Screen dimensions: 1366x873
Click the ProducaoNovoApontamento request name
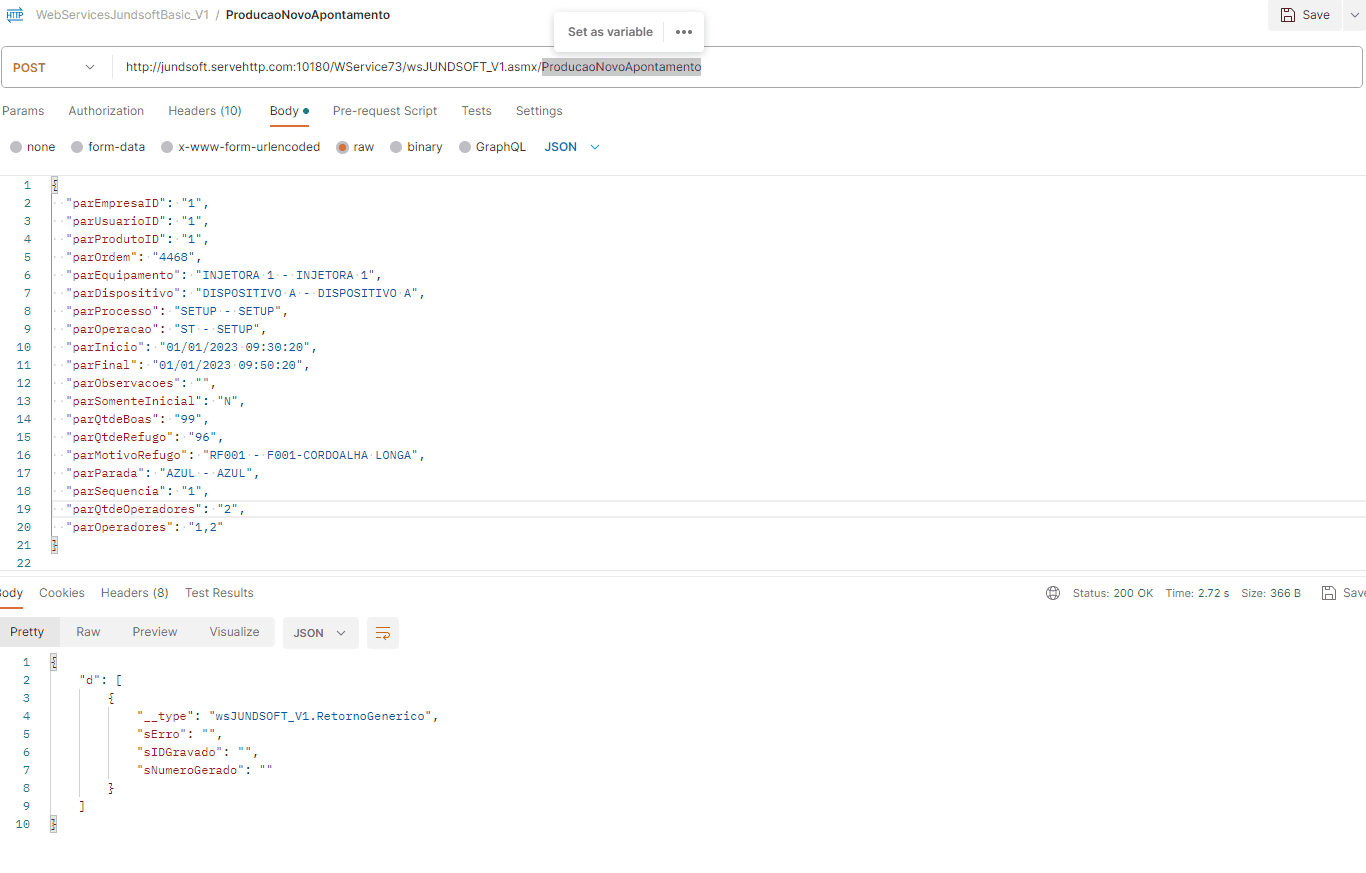point(308,15)
